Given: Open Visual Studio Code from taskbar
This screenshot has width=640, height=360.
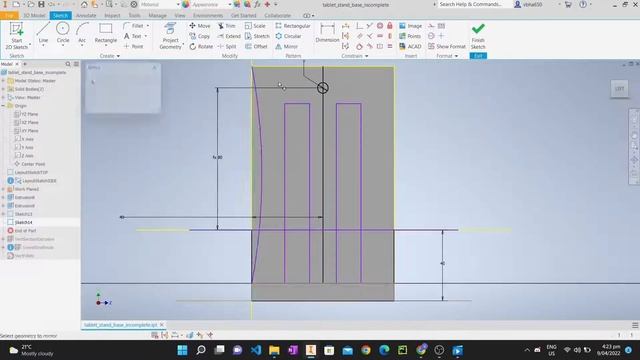Looking at the screenshot, I should [x=256, y=350].
